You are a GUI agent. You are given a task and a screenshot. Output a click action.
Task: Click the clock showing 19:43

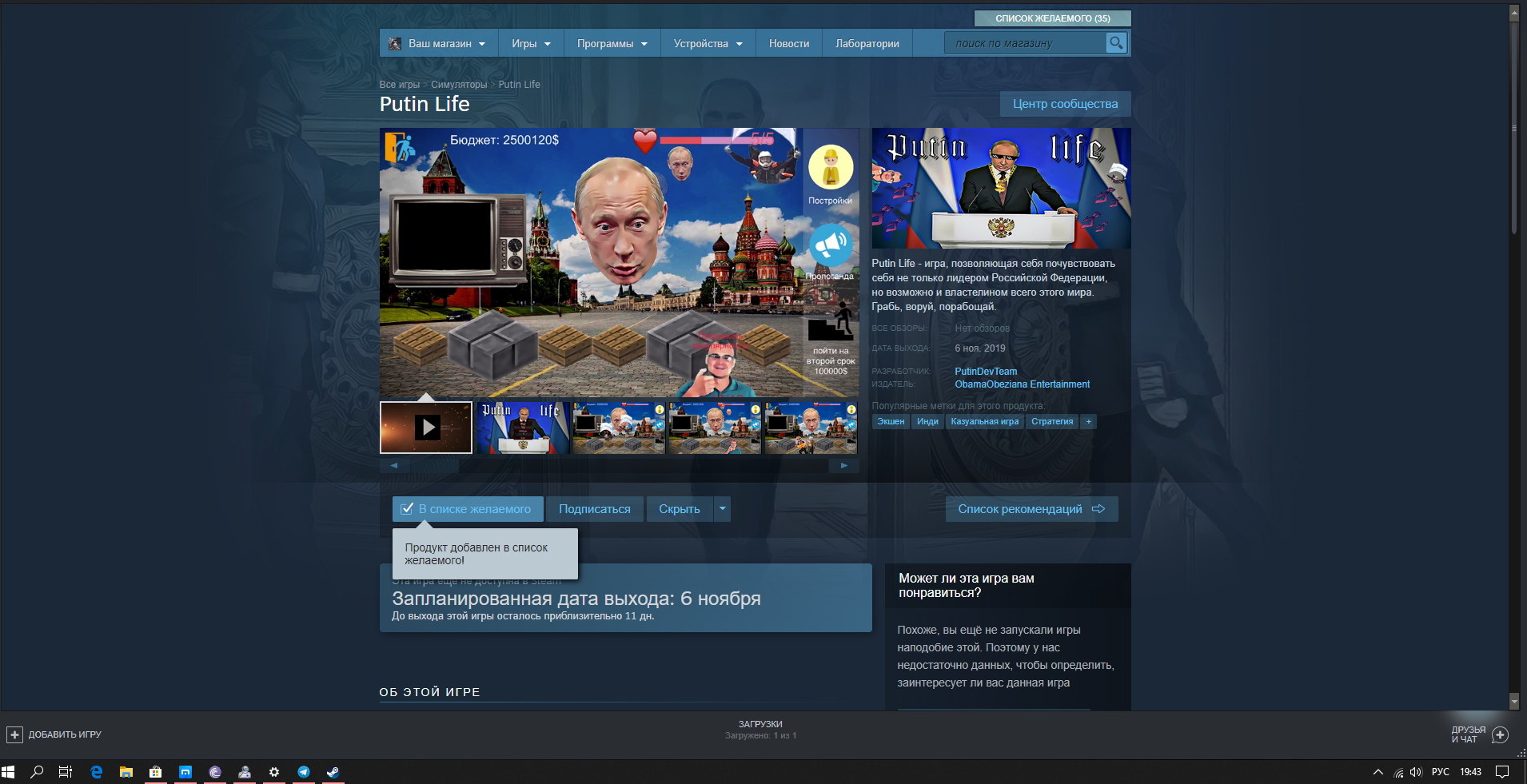coord(1470,772)
